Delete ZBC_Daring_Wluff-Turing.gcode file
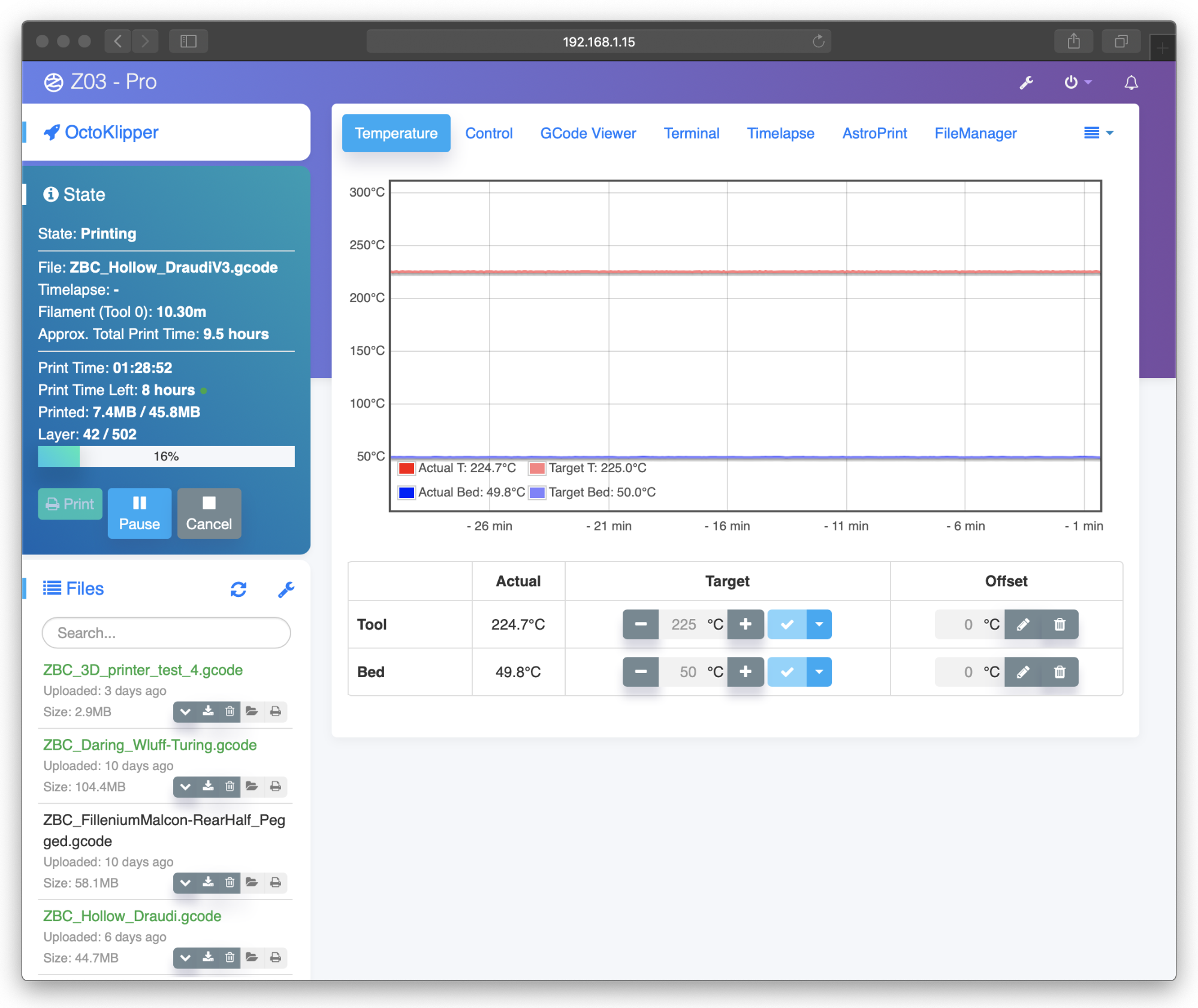This screenshot has width=1198, height=1008. 230,786
